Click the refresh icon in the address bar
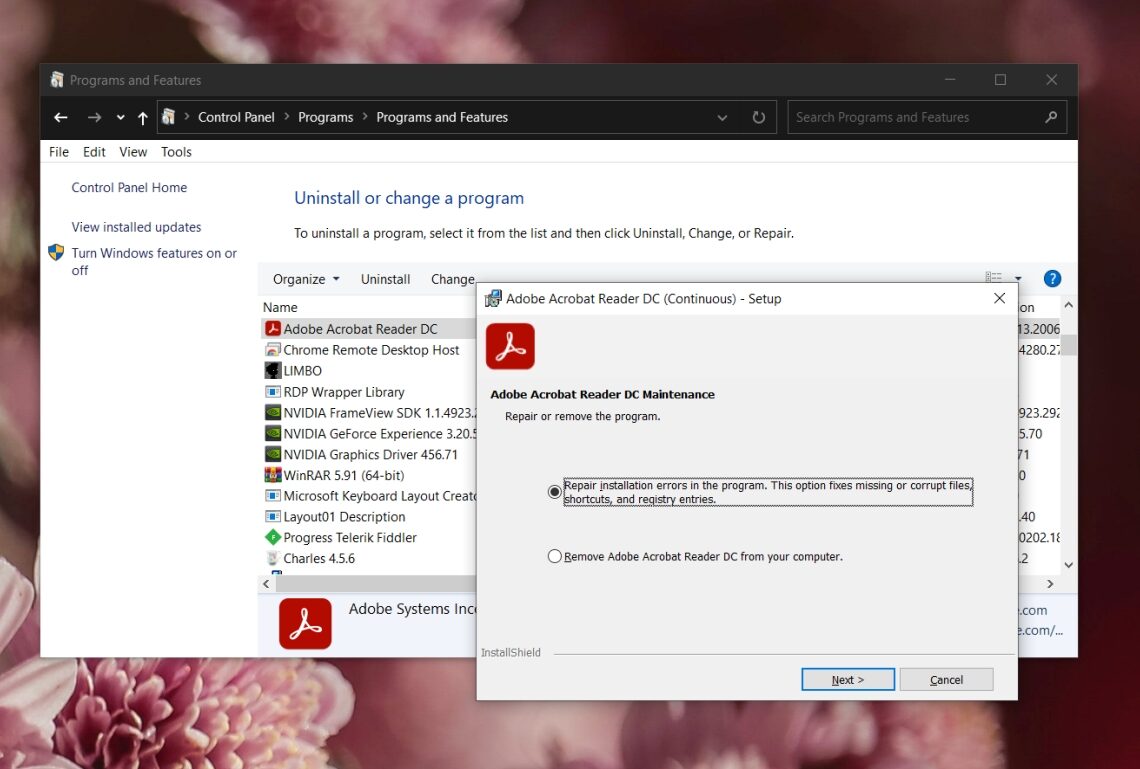This screenshot has width=1140, height=769. click(758, 117)
